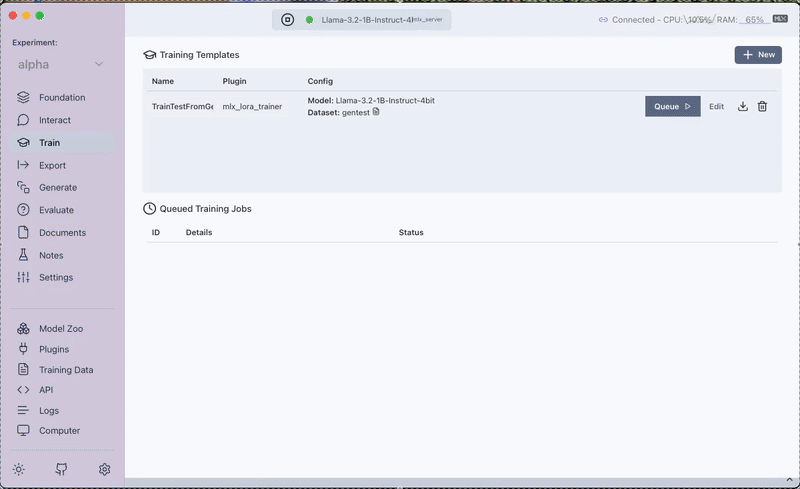Open the gentest dataset preview icon

376,112
